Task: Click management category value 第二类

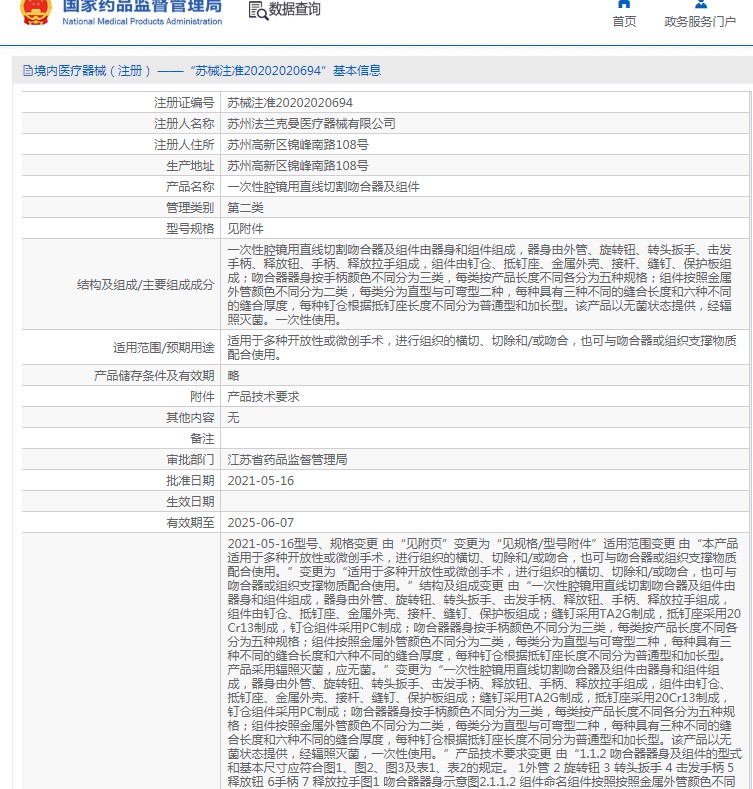Action: [246, 208]
